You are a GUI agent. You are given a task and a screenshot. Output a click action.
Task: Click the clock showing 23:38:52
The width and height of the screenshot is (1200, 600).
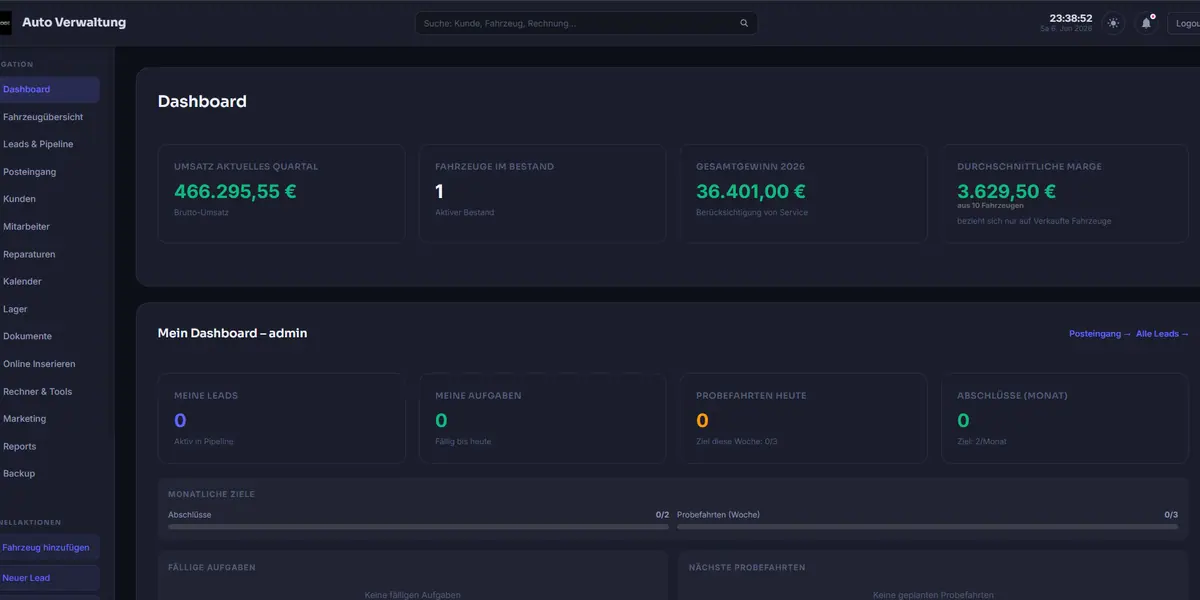1070,18
